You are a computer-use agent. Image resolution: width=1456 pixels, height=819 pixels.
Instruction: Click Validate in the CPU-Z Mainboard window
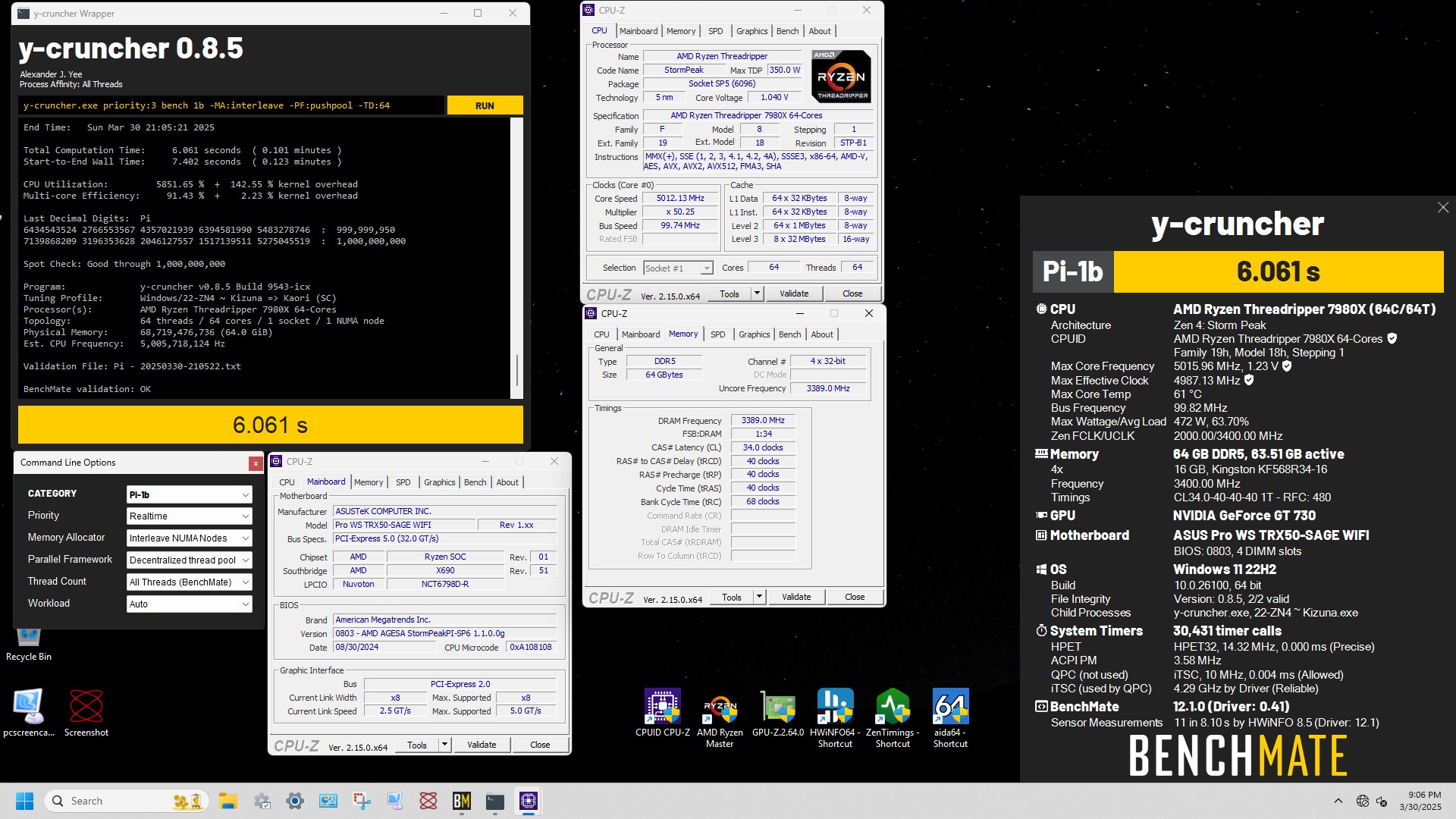482,745
